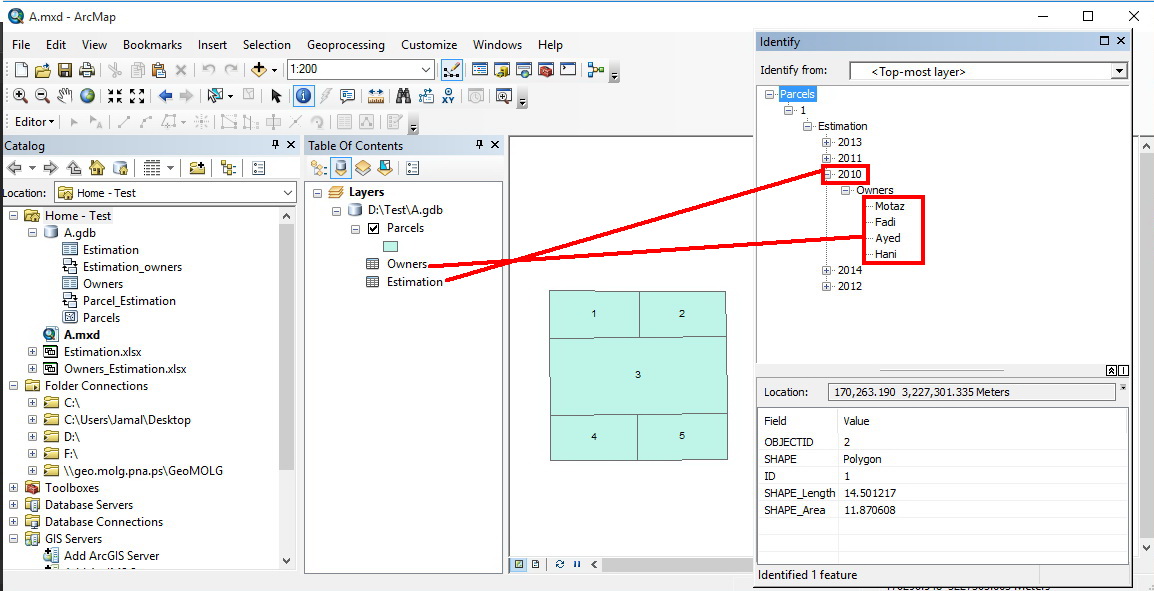1154x591 pixels.
Task: Activate the Identify tool icon
Action: tap(303, 96)
